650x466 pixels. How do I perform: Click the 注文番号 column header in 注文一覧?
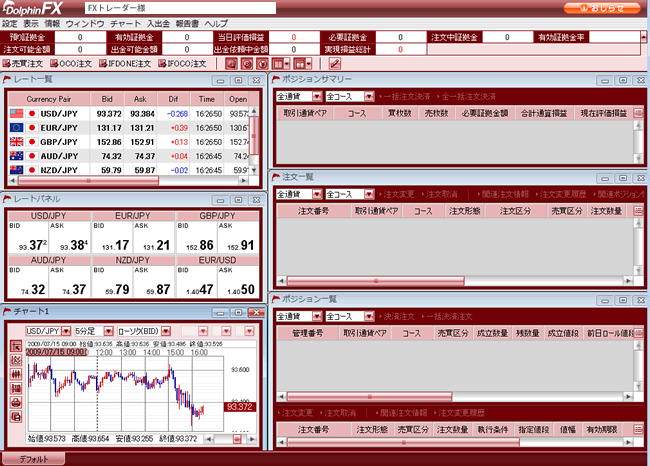click(x=313, y=211)
